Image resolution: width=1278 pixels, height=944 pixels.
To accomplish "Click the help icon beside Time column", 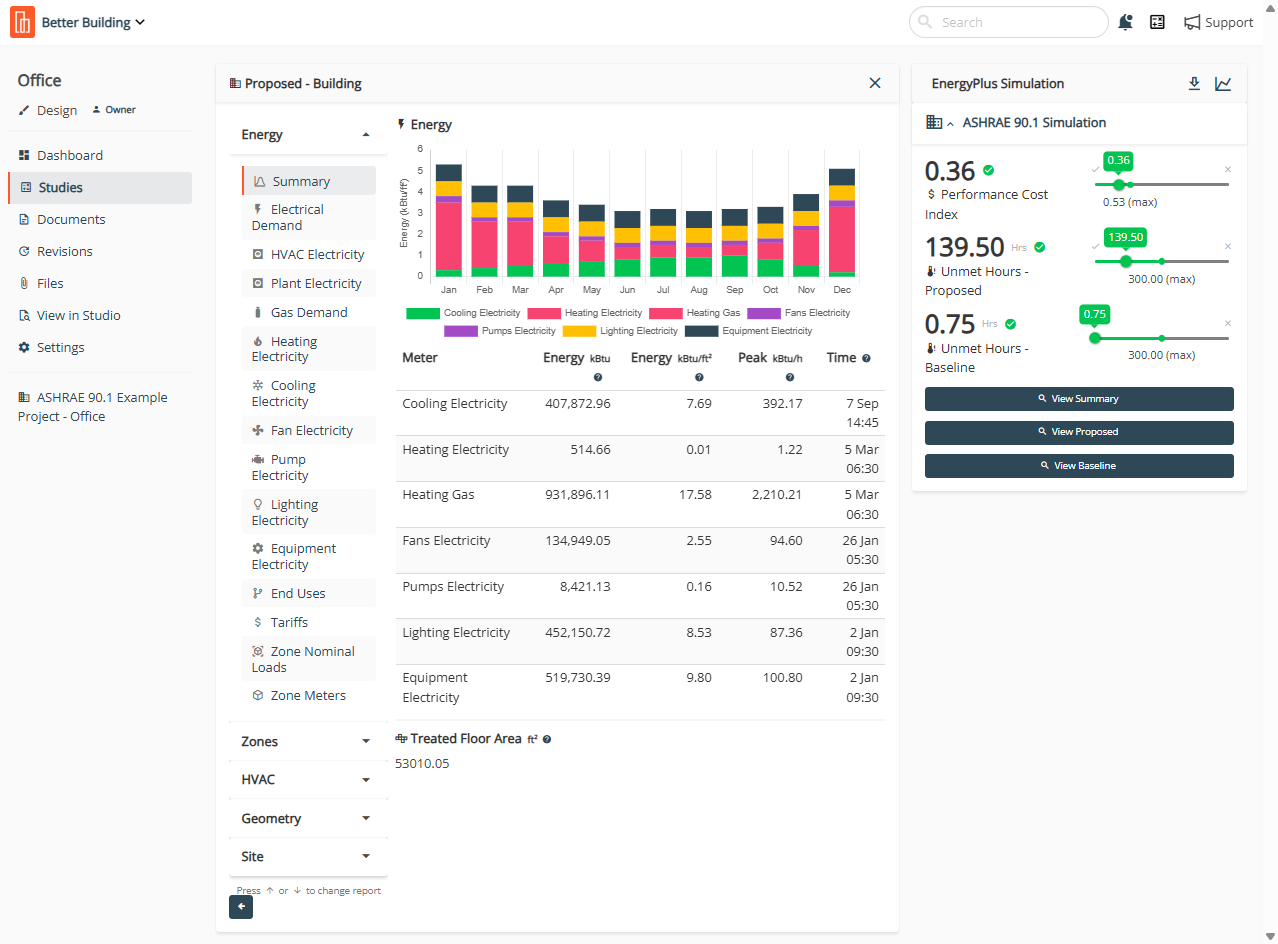I will pos(866,358).
